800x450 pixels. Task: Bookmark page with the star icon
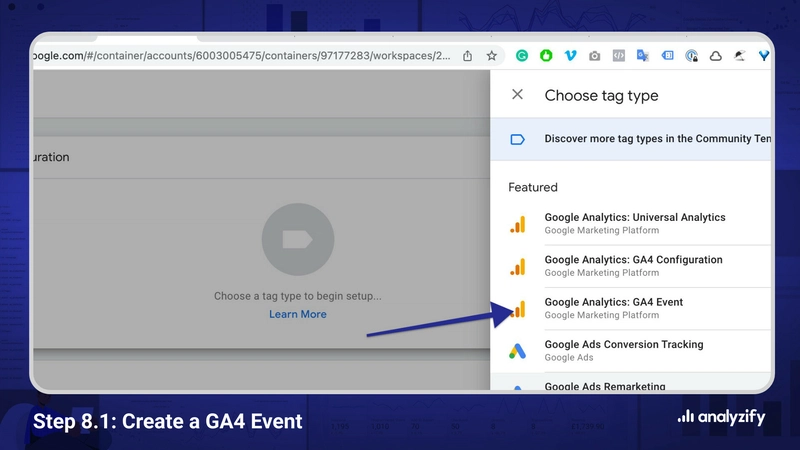tap(492, 56)
